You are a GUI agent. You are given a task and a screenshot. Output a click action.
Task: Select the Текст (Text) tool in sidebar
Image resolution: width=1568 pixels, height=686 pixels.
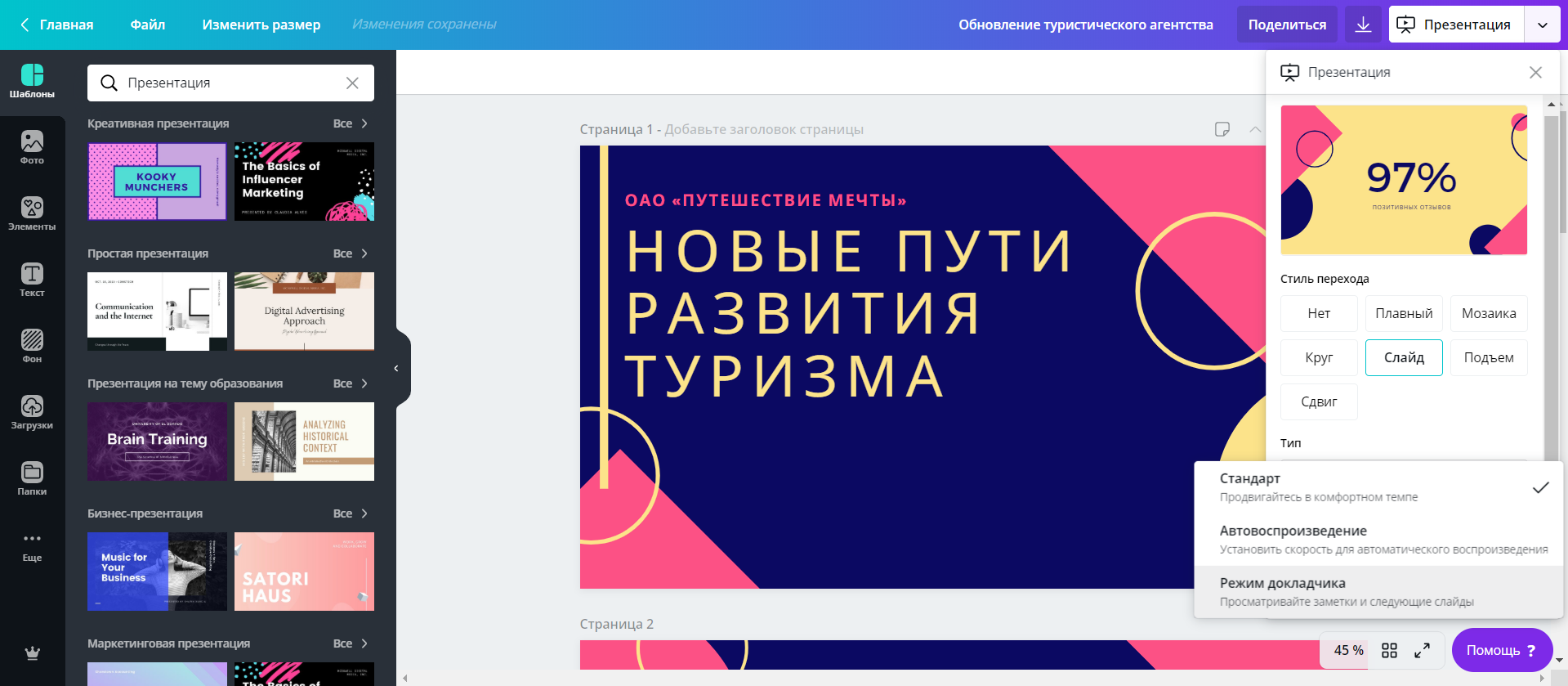[x=32, y=280]
